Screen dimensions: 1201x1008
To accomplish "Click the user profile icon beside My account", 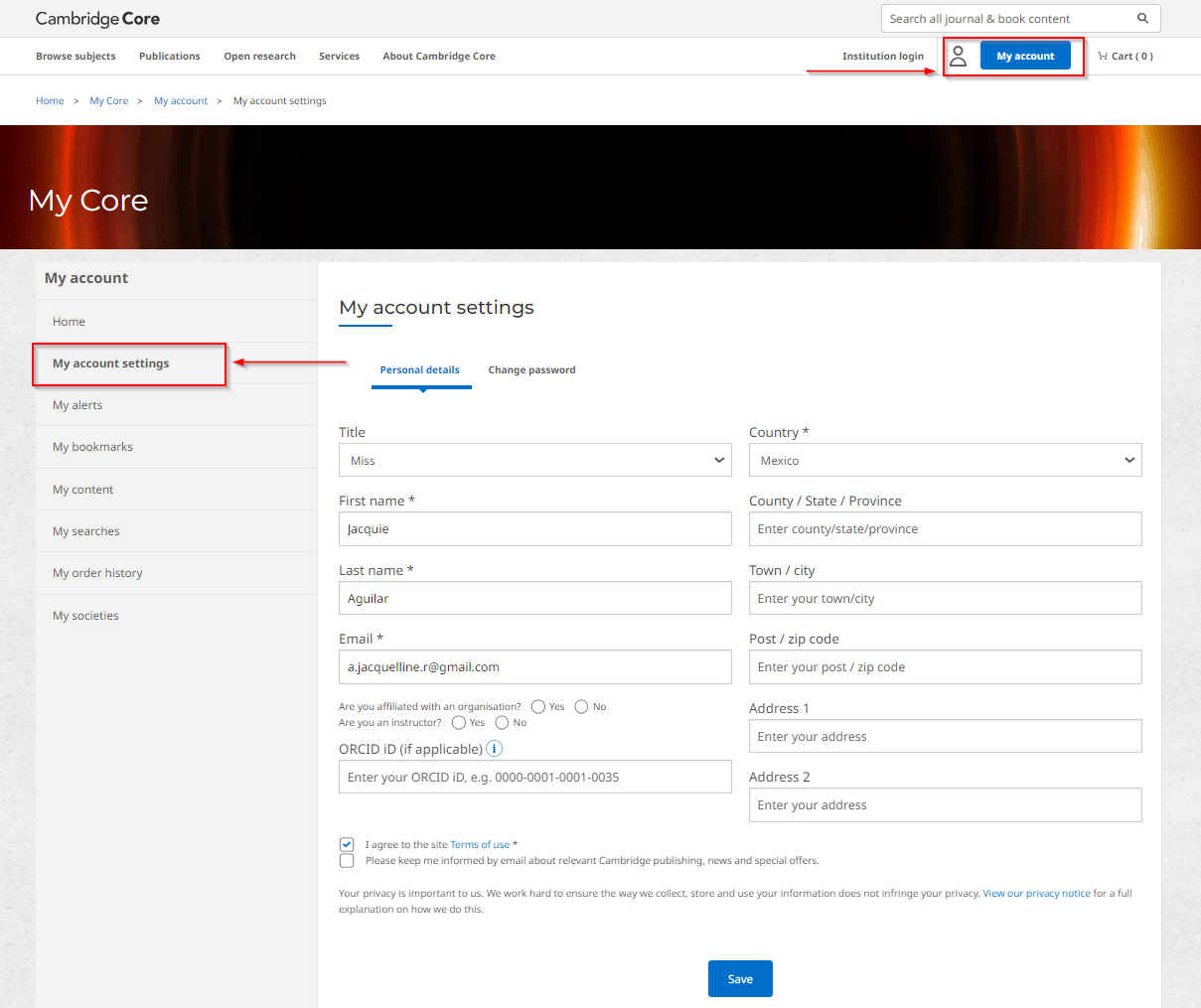I will pyautogui.click(x=958, y=56).
